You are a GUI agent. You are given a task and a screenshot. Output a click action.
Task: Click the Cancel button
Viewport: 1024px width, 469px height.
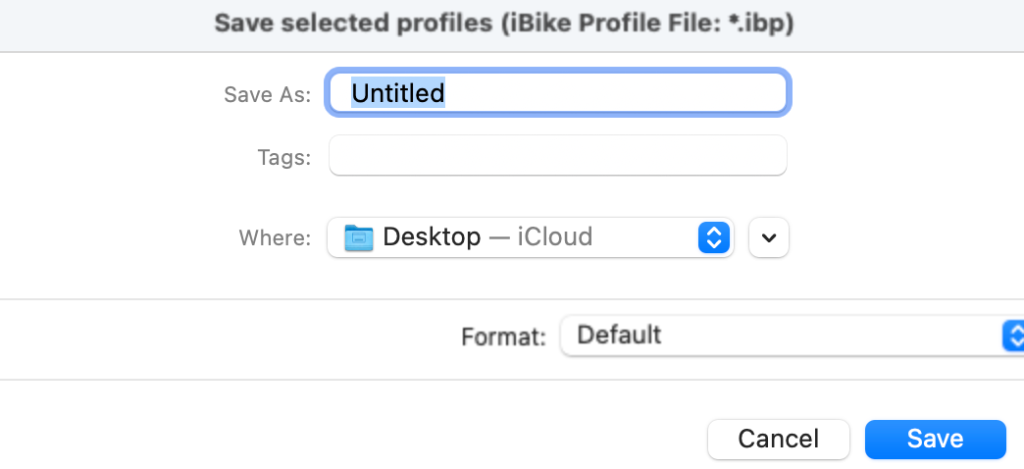point(778,439)
